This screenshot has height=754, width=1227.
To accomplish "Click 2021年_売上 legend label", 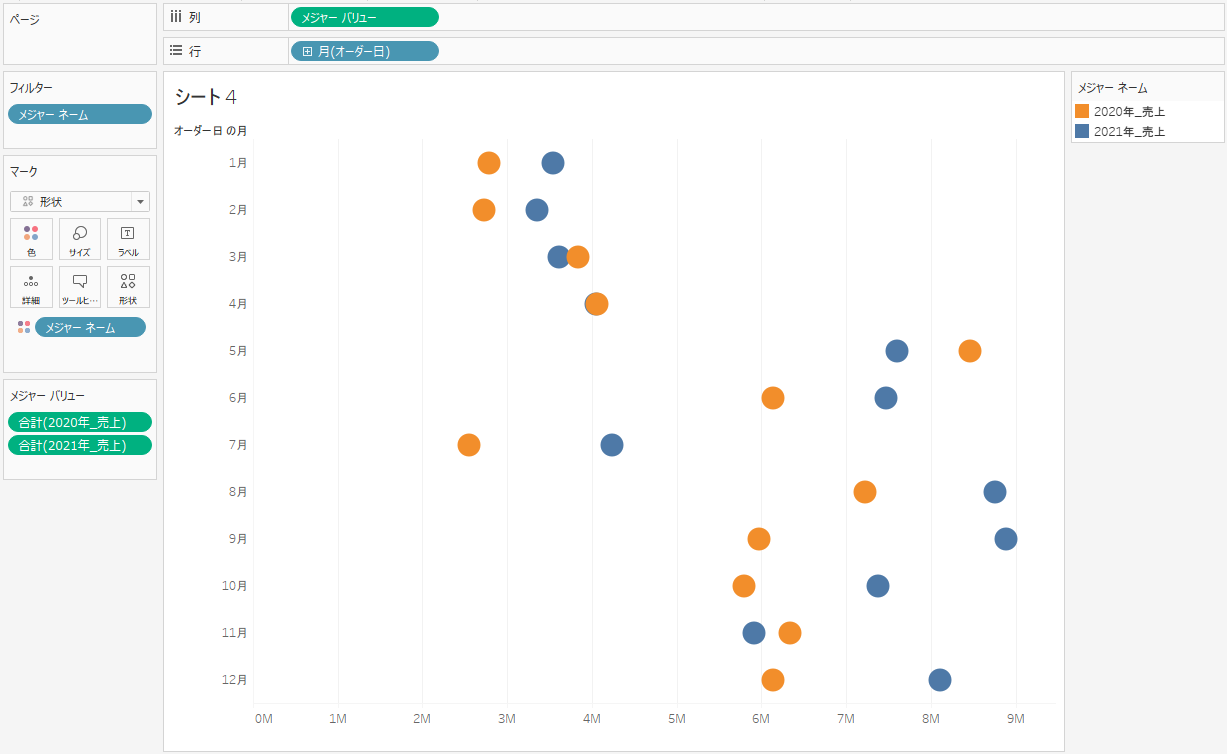I will [x=1130, y=131].
